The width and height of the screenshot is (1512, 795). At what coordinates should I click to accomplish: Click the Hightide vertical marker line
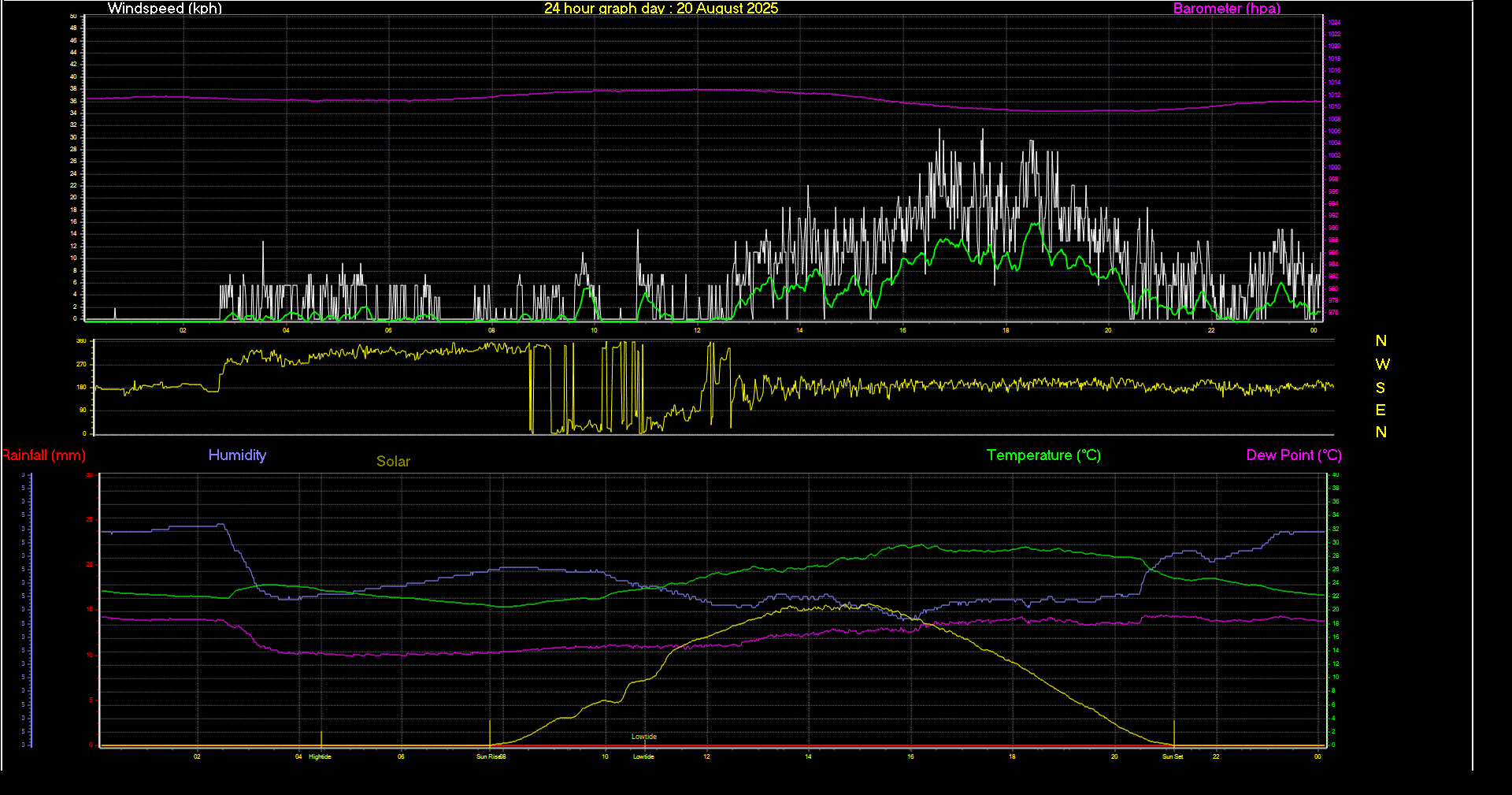[321, 738]
